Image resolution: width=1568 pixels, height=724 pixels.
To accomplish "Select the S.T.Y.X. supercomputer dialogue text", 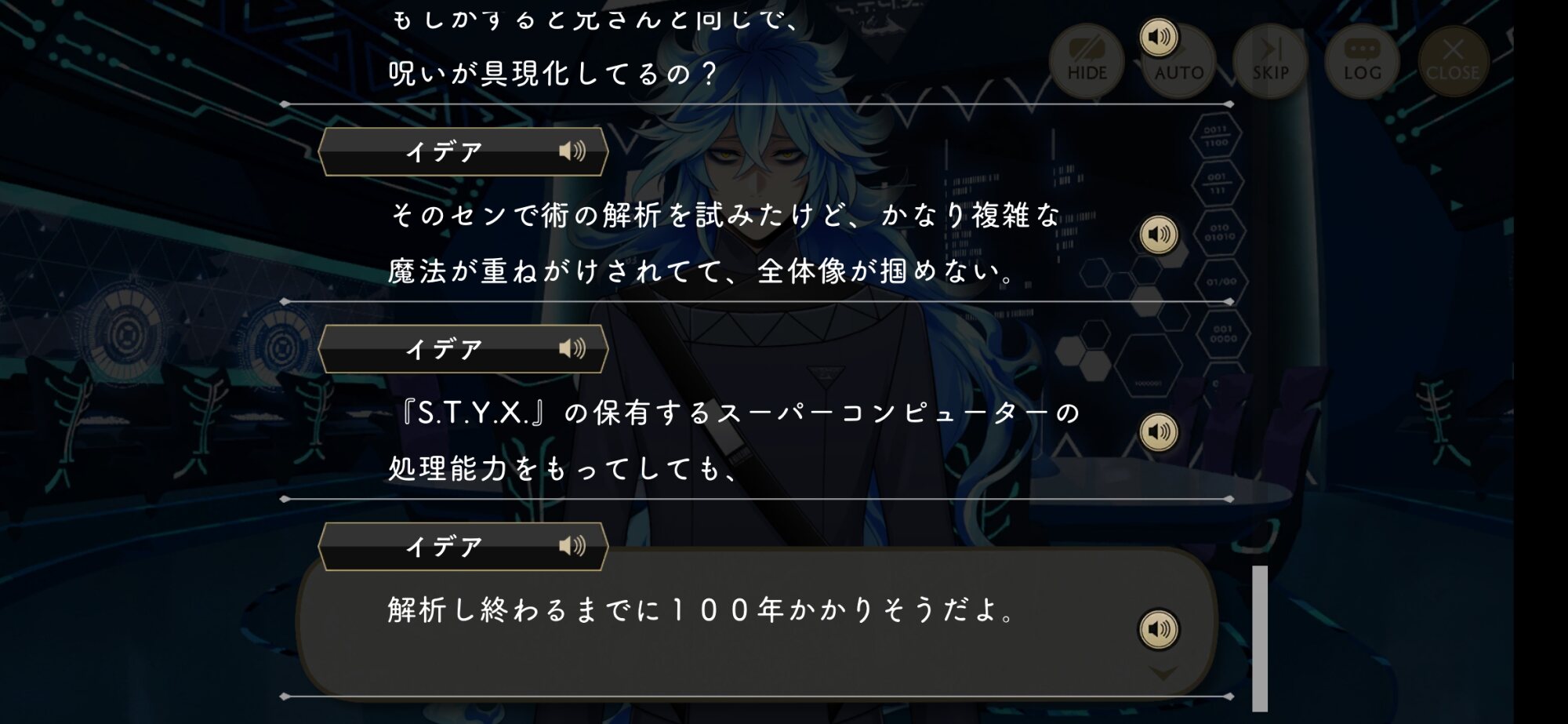I will 735,440.
